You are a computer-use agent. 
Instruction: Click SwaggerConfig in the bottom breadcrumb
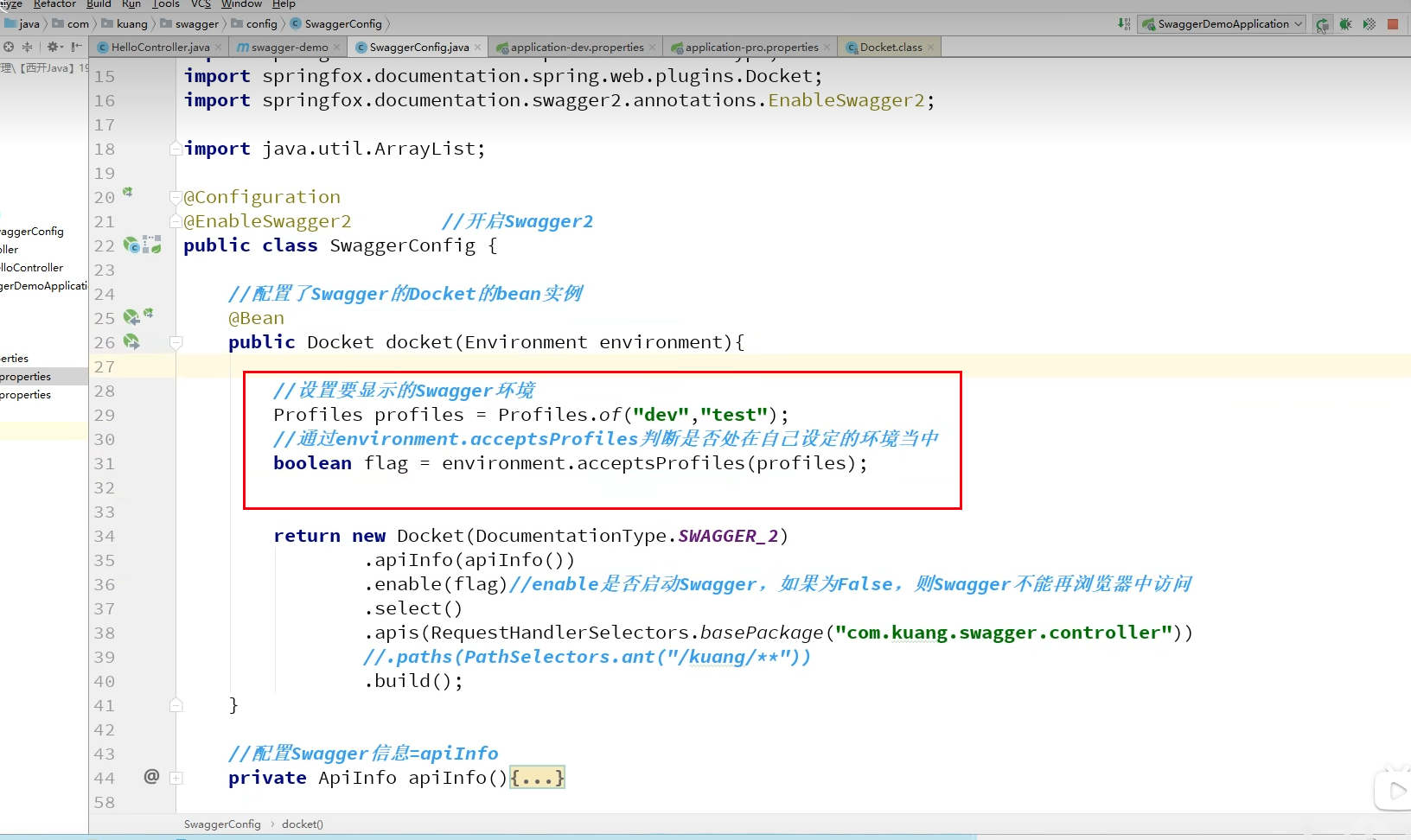point(222,824)
